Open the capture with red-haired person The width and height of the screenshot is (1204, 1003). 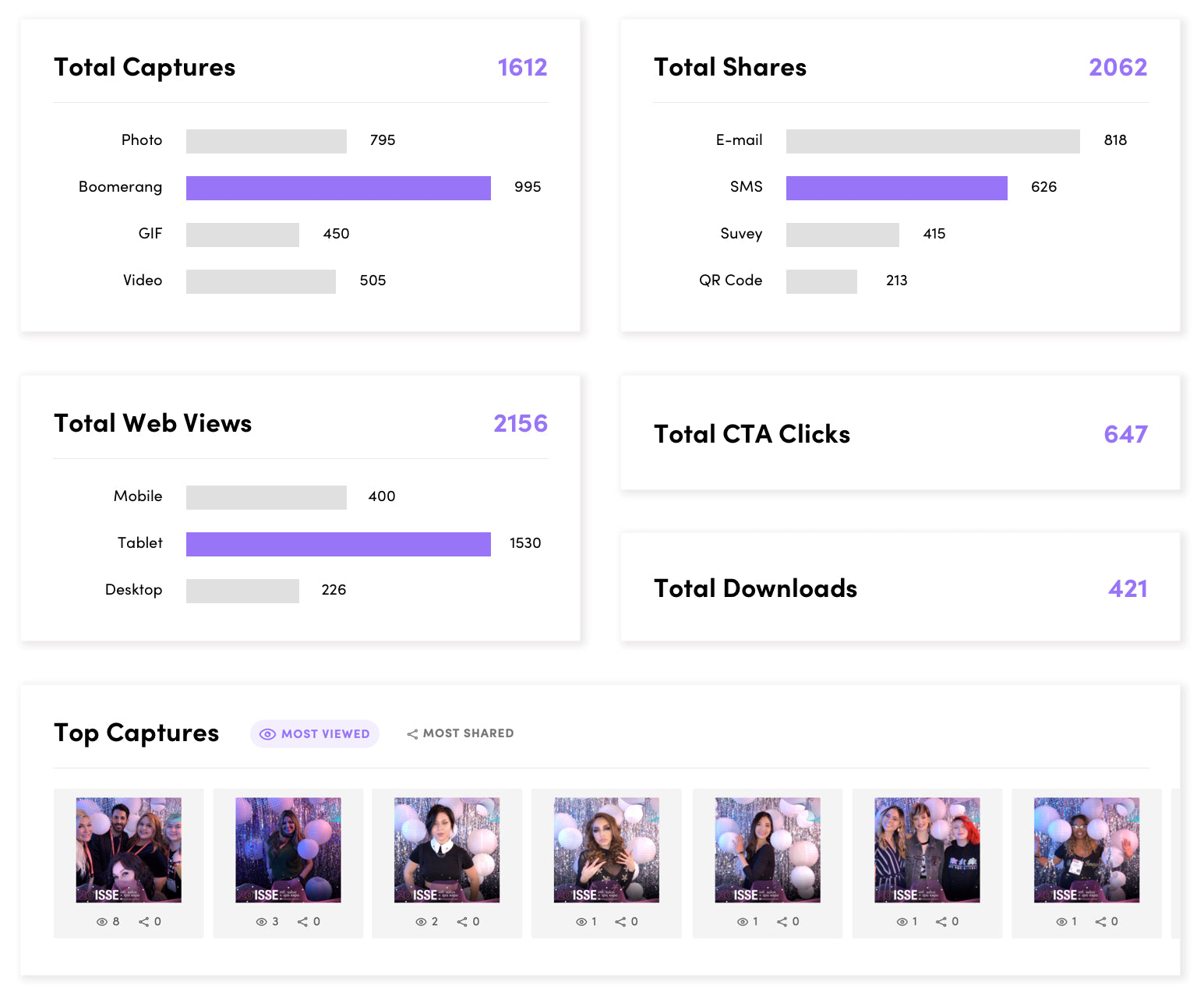click(927, 849)
